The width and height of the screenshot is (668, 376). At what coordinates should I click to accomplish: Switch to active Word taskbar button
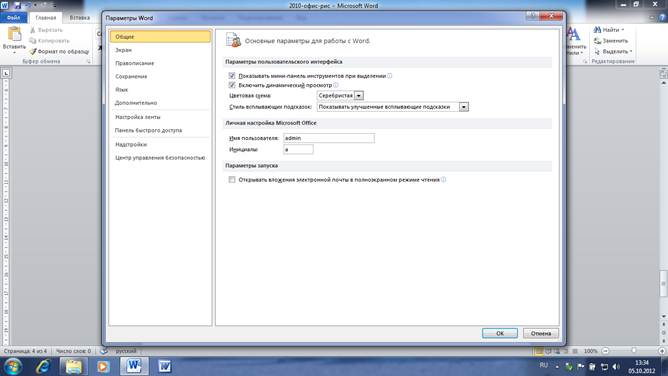(x=134, y=367)
